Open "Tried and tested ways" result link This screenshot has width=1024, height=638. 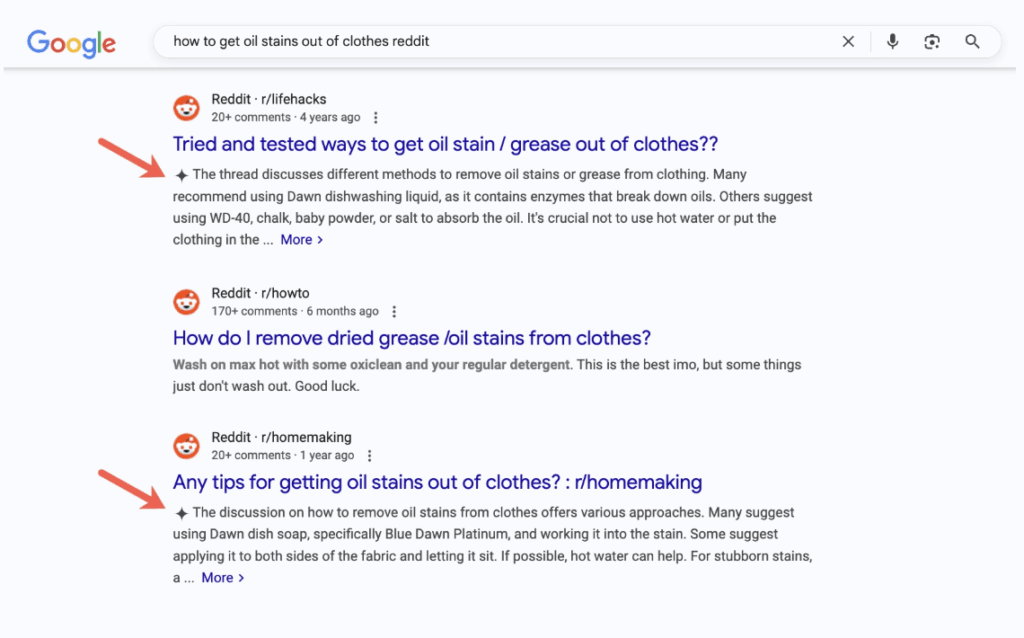tap(445, 144)
